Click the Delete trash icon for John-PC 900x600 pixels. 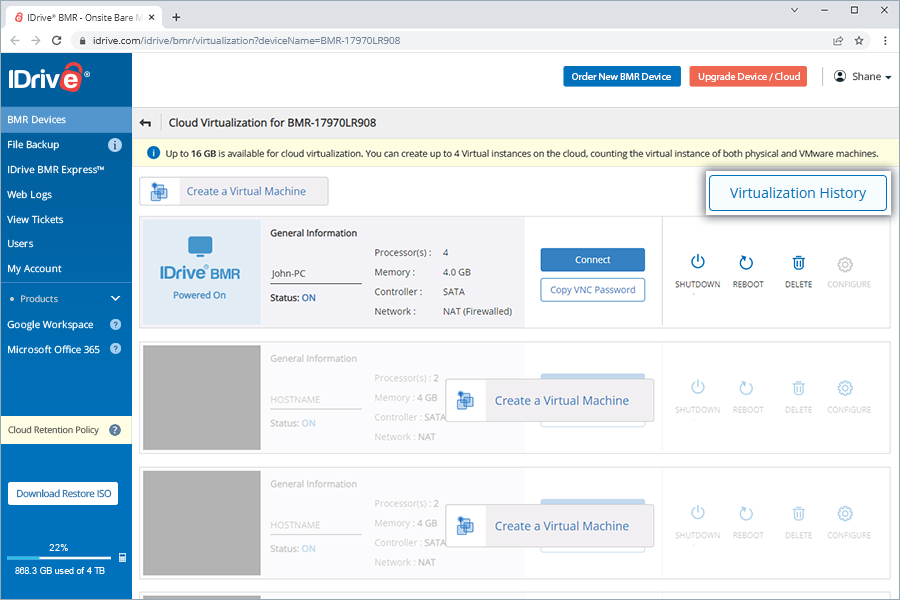(x=798, y=263)
